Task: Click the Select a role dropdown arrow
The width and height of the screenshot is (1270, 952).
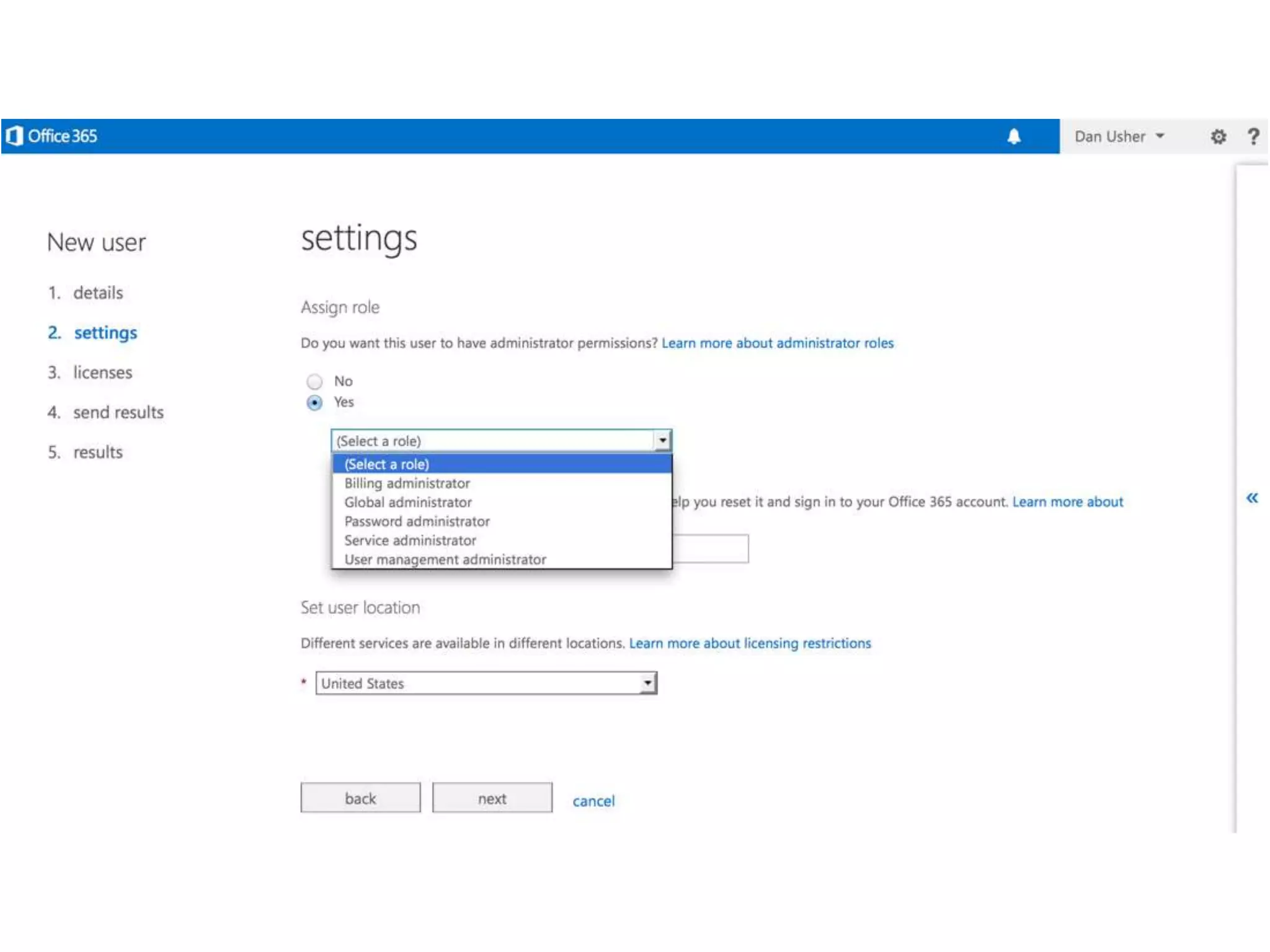Action: tap(662, 441)
